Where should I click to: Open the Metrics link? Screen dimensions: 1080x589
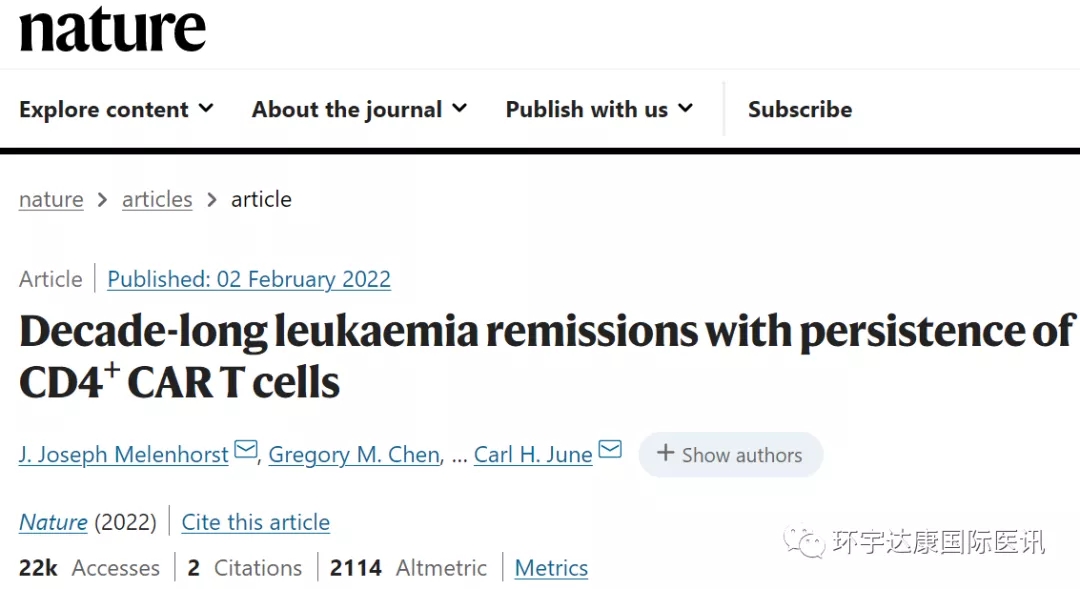coord(551,568)
